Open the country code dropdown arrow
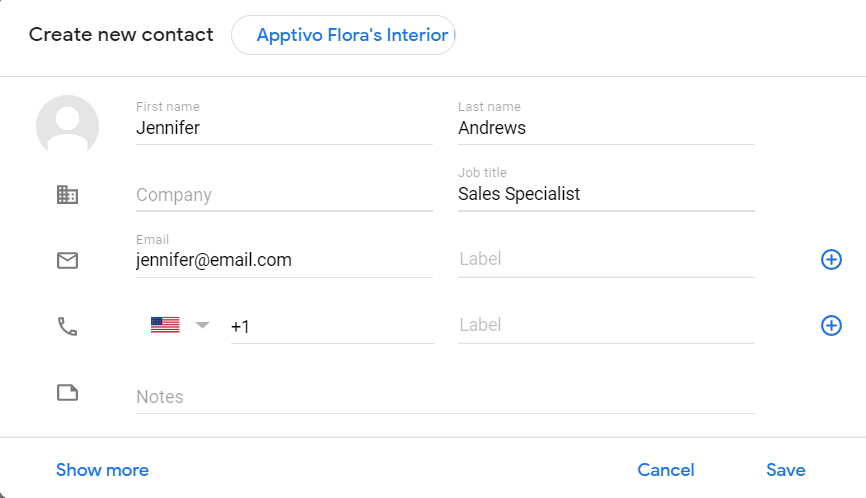 (x=202, y=325)
